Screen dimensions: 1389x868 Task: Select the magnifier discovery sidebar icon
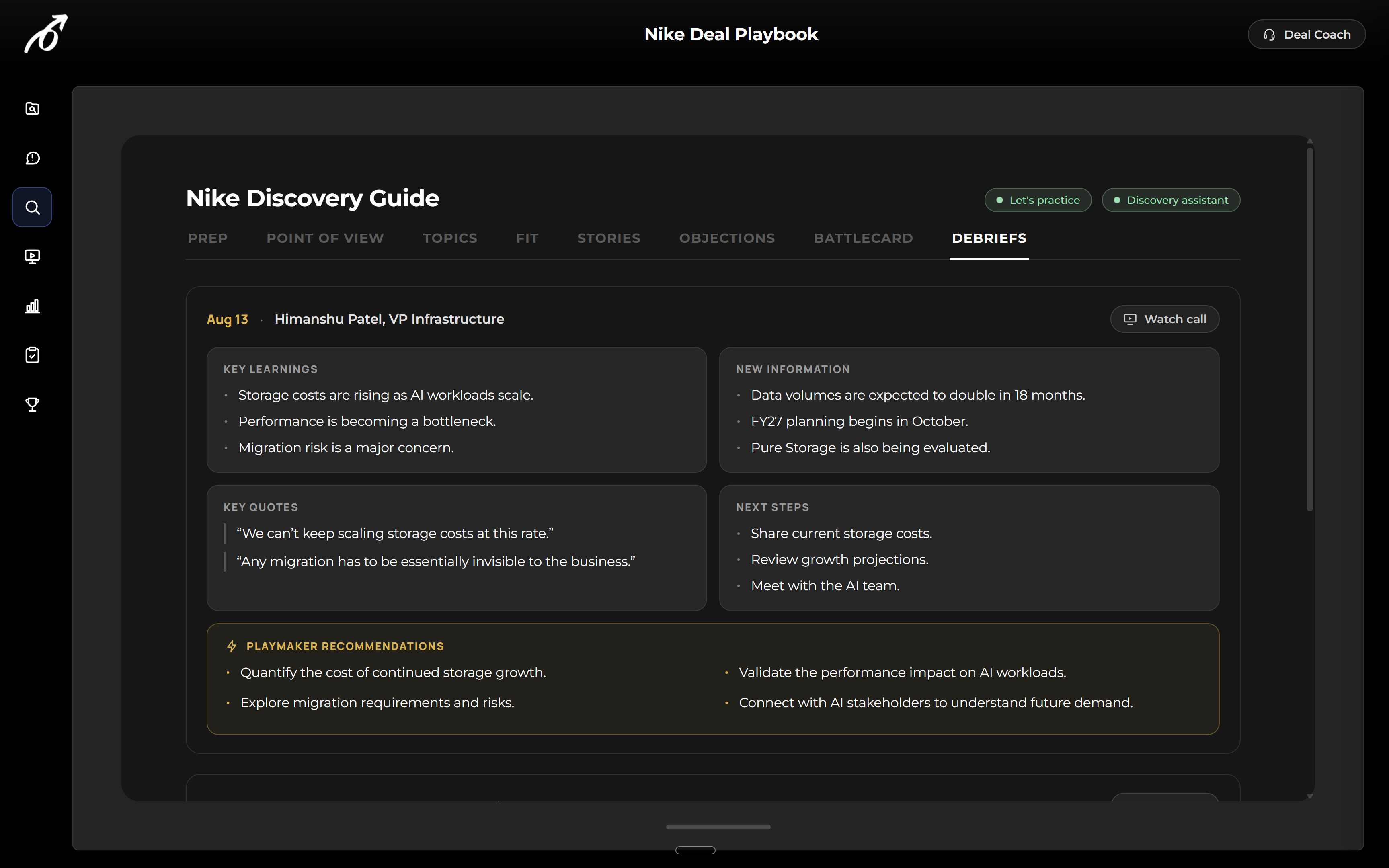(x=32, y=207)
